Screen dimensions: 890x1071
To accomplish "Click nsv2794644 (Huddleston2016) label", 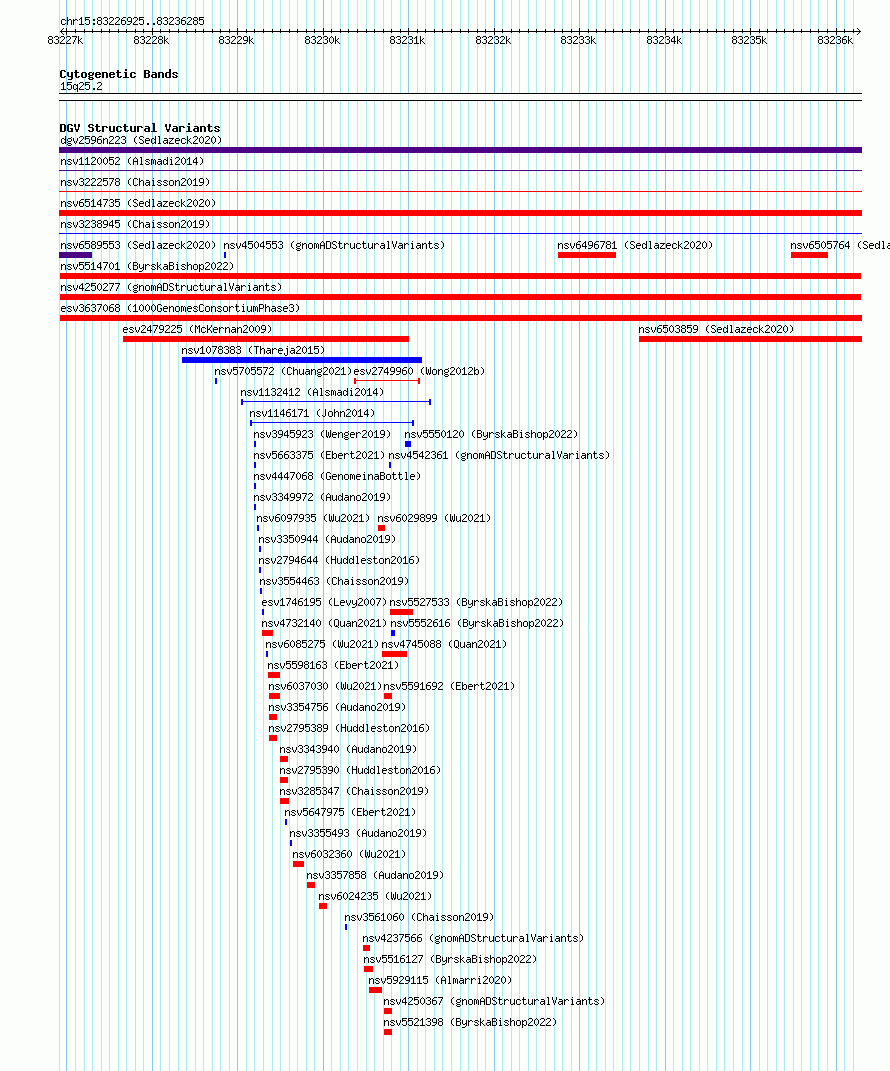I will point(339,561).
